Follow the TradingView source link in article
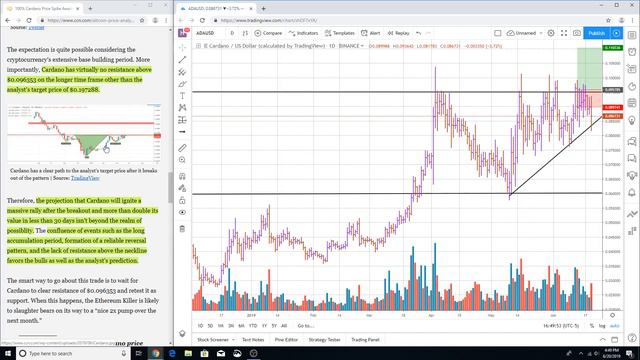The image size is (640, 360). (x=85, y=178)
